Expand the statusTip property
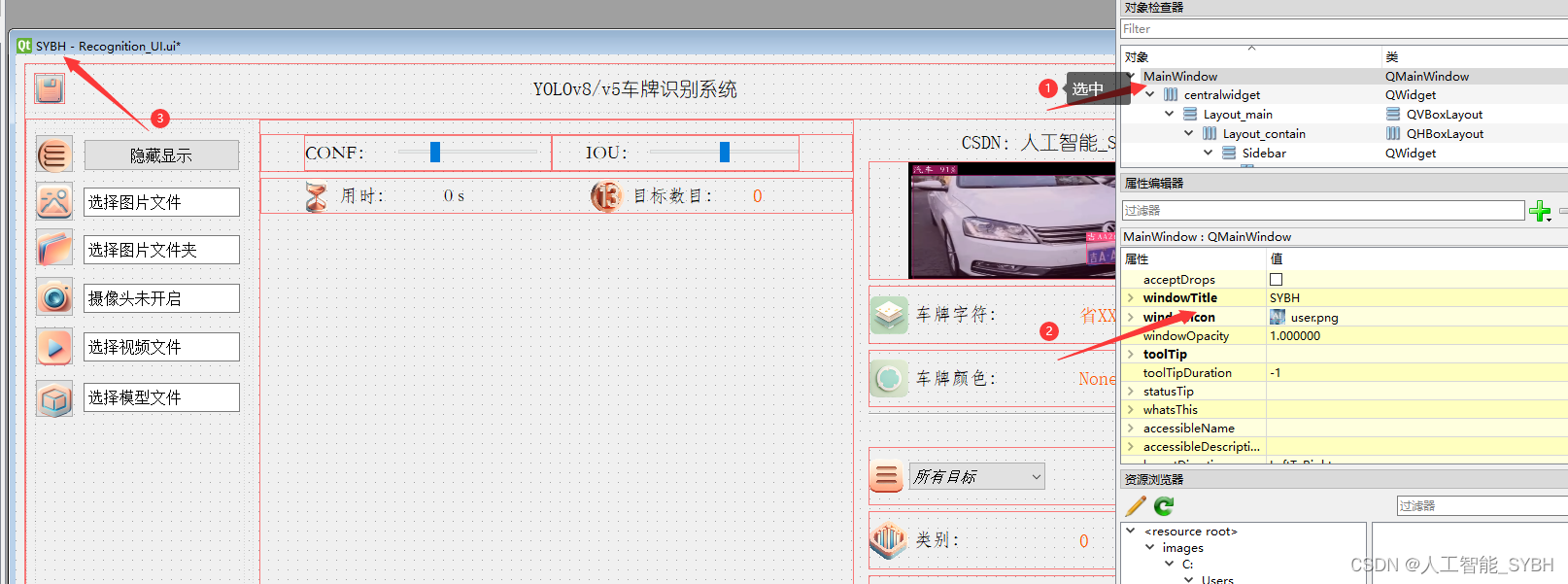The height and width of the screenshot is (584, 1568). tap(1131, 392)
